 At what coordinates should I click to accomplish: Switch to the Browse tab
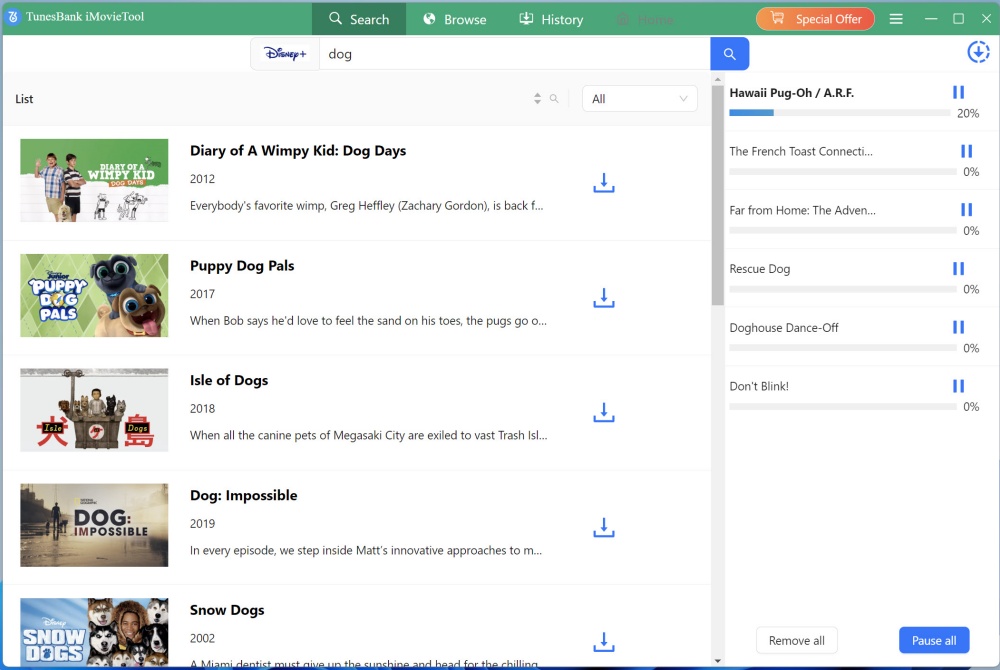click(x=454, y=19)
